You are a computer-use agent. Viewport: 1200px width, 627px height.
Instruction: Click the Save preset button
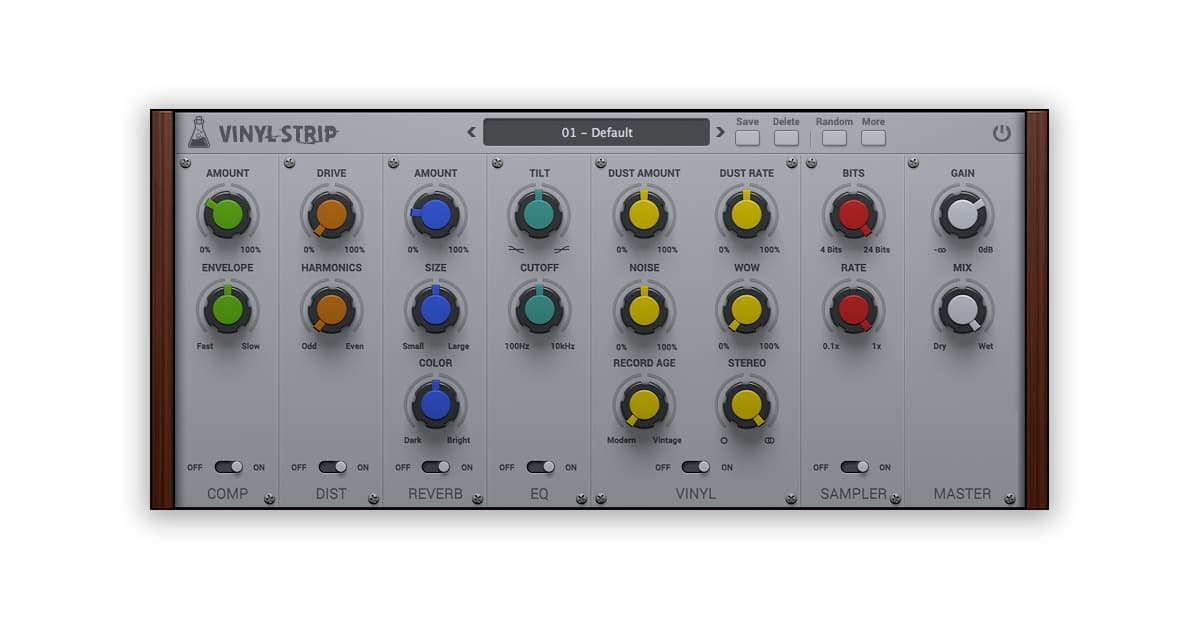pos(747,138)
